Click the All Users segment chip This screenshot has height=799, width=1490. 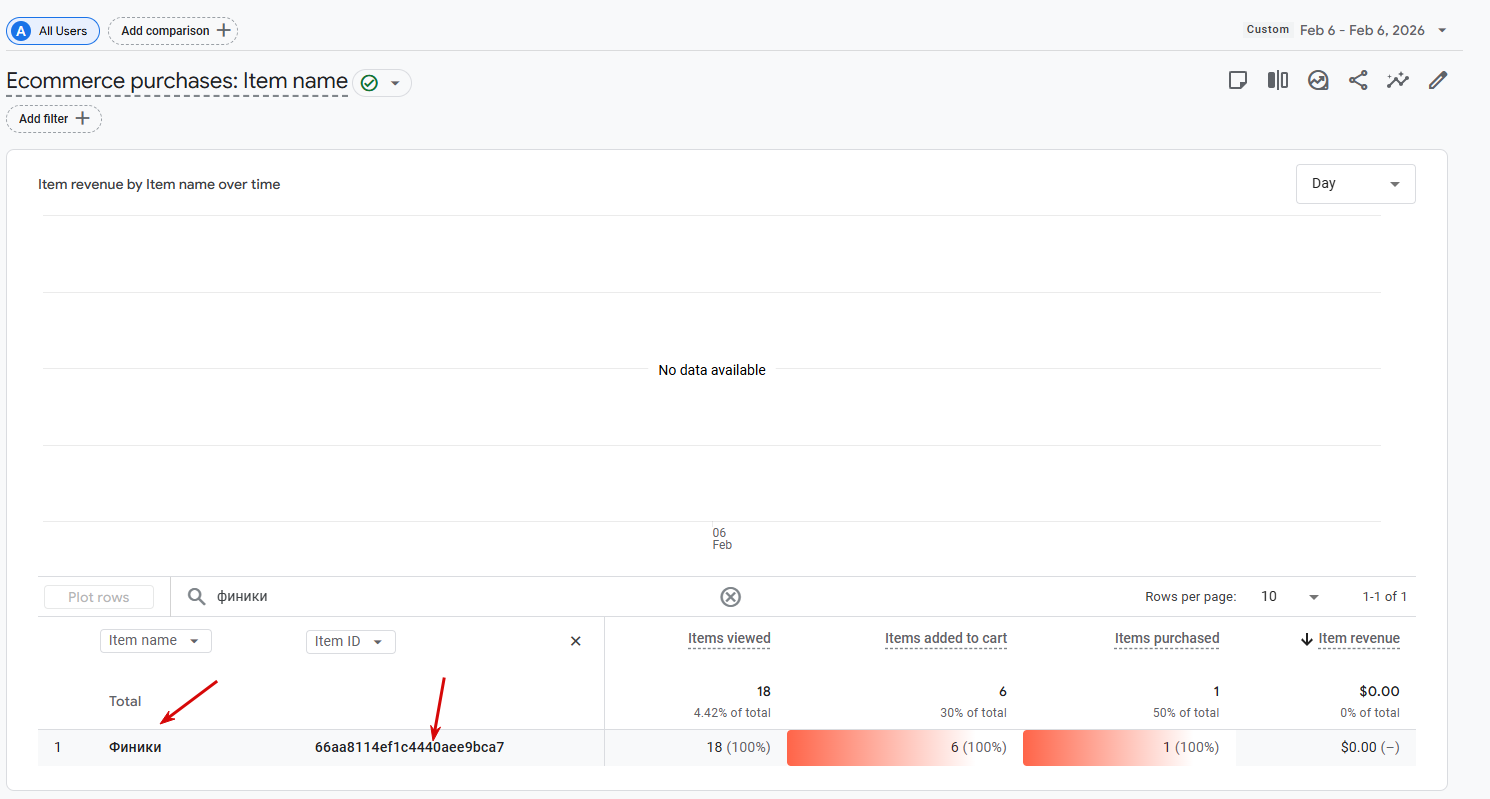(x=53, y=31)
